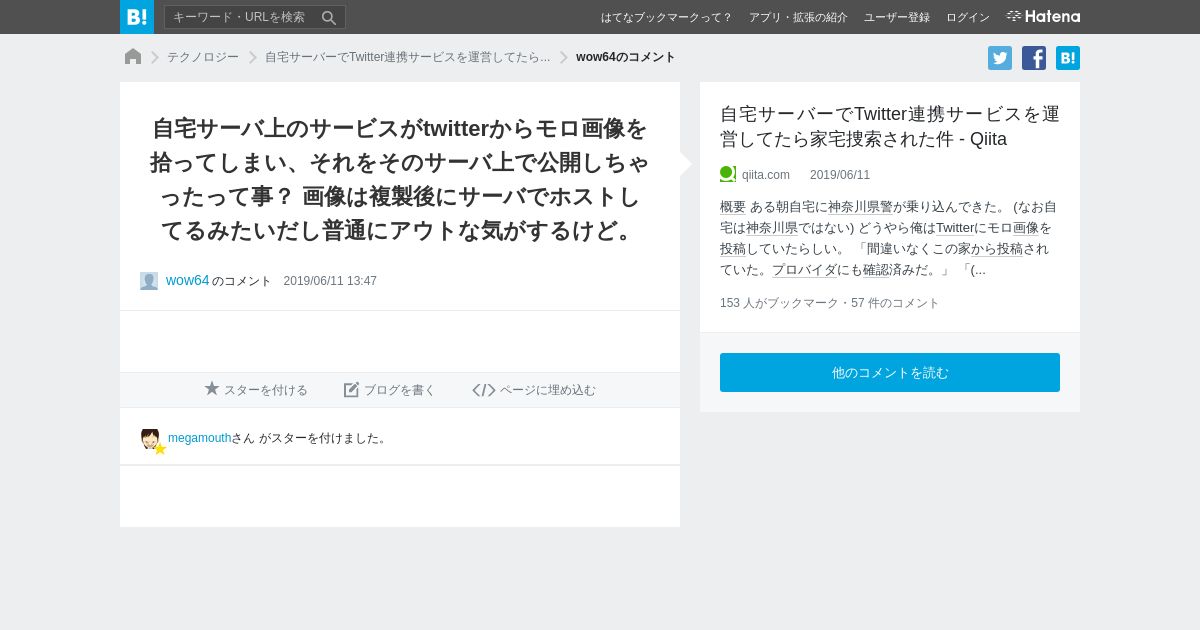Click wow64のコメント breadcrumb text
1200x630 pixels.
(626, 57)
